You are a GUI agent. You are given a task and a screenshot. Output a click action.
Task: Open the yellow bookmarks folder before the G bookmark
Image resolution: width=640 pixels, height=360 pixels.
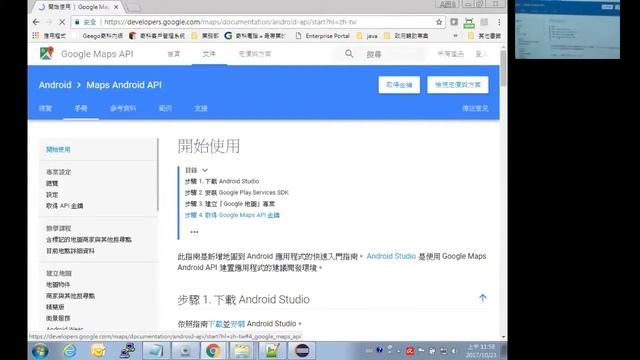point(205,36)
